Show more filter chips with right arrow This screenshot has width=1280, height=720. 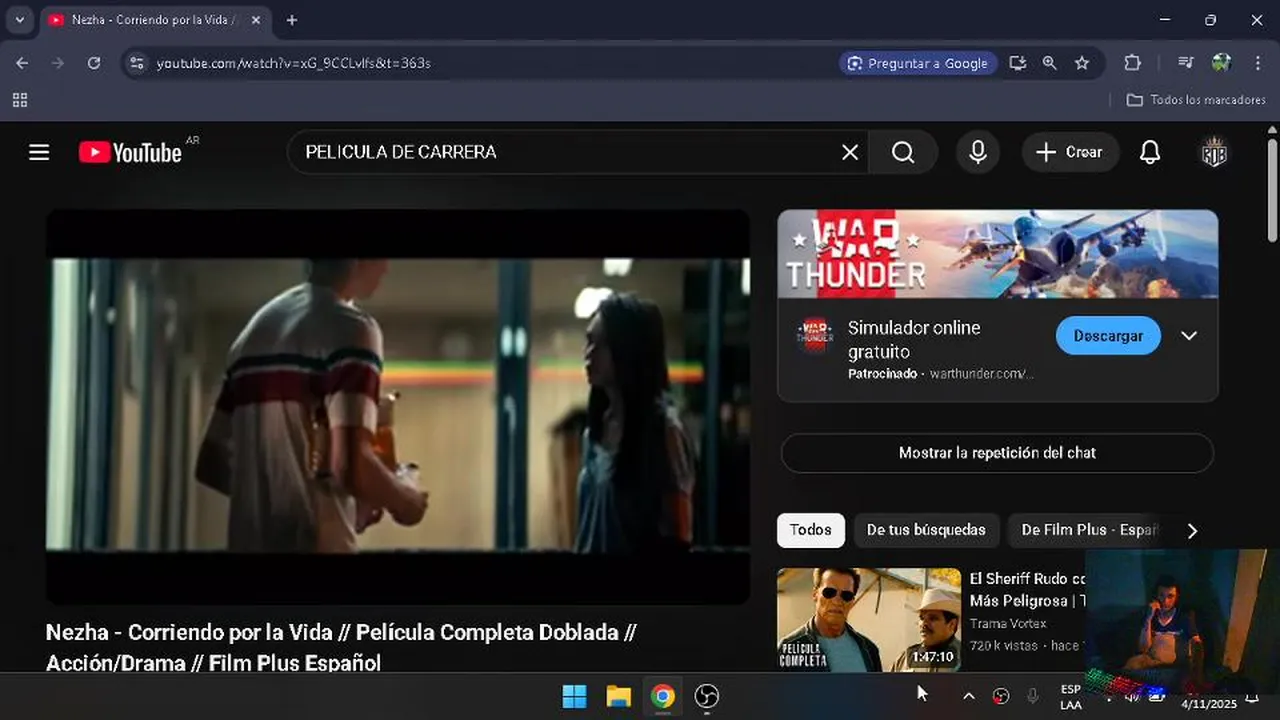coord(1191,531)
